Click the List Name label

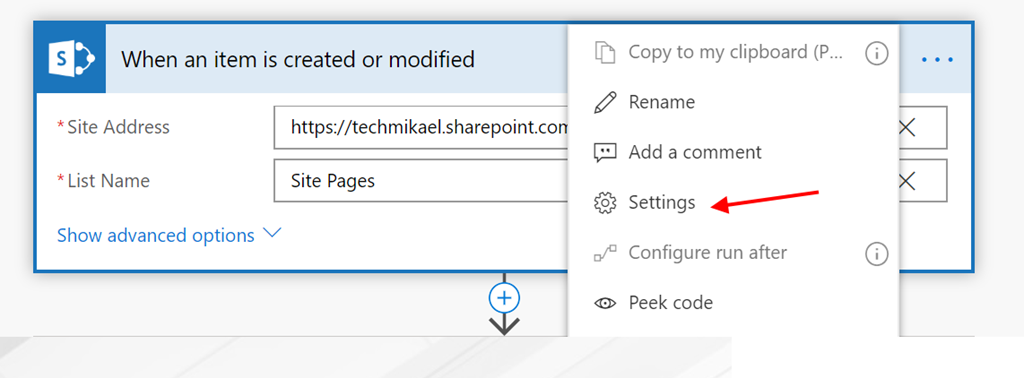(x=108, y=181)
